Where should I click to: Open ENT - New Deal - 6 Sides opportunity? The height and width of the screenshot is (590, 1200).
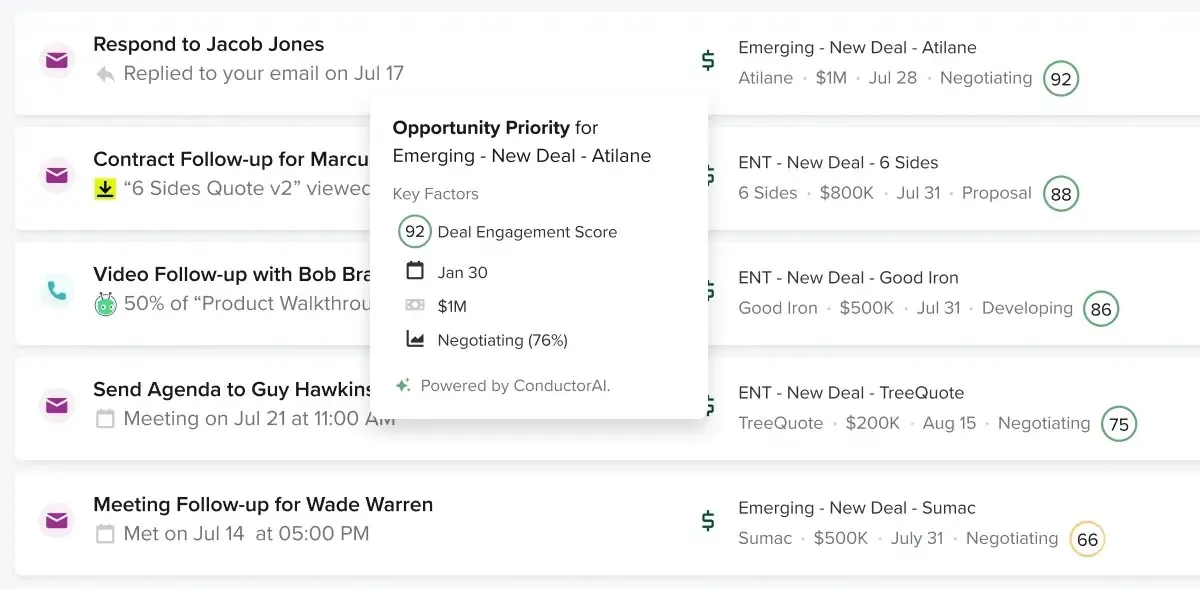click(838, 162)
